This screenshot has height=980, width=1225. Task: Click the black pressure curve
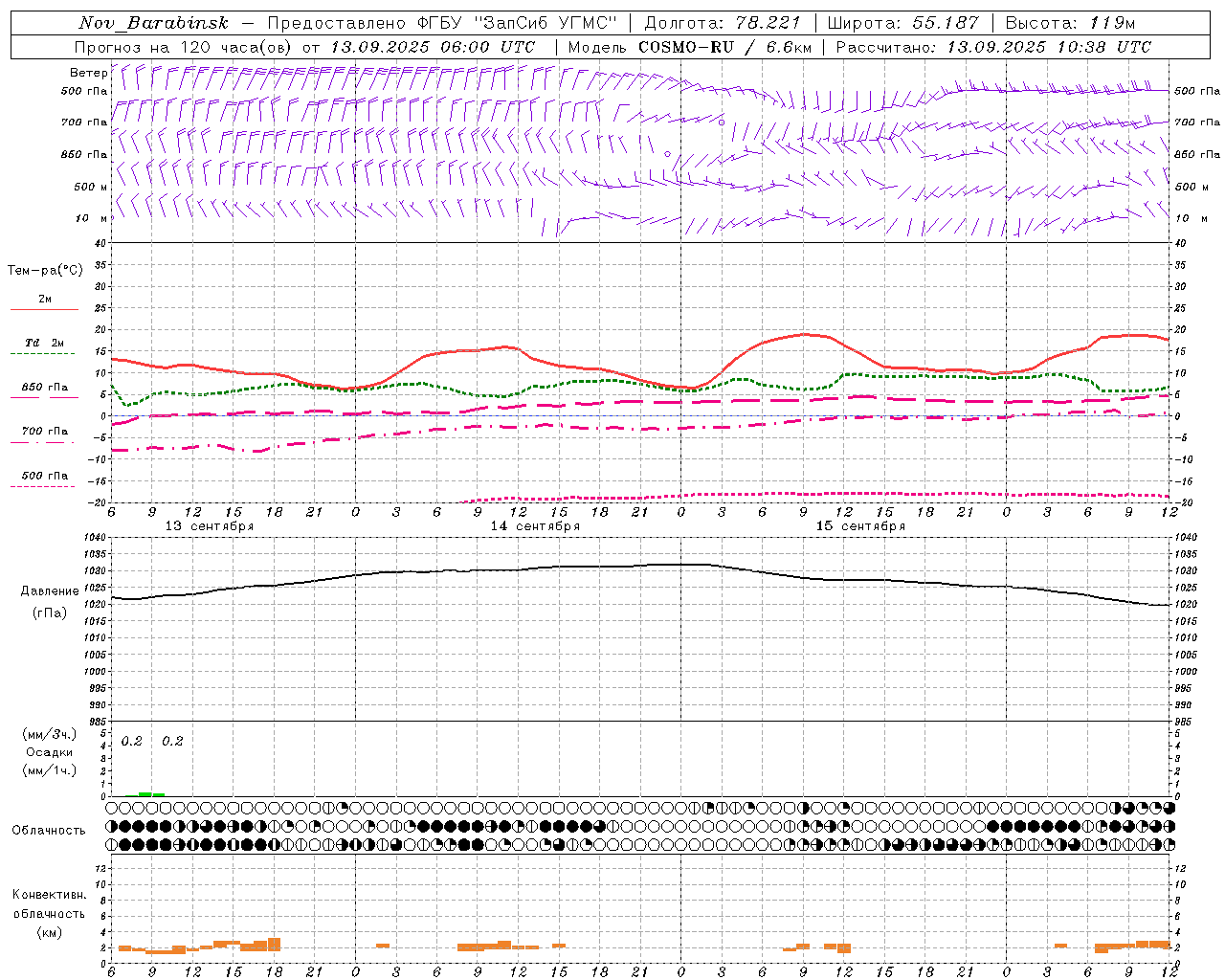point(641,566)
